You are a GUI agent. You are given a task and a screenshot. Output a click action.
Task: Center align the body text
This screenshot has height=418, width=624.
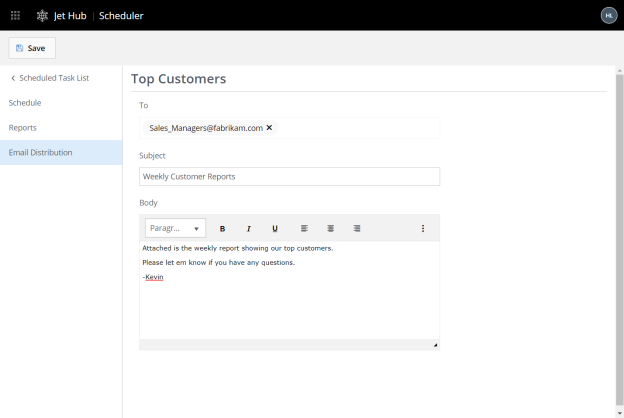(330, 228)
